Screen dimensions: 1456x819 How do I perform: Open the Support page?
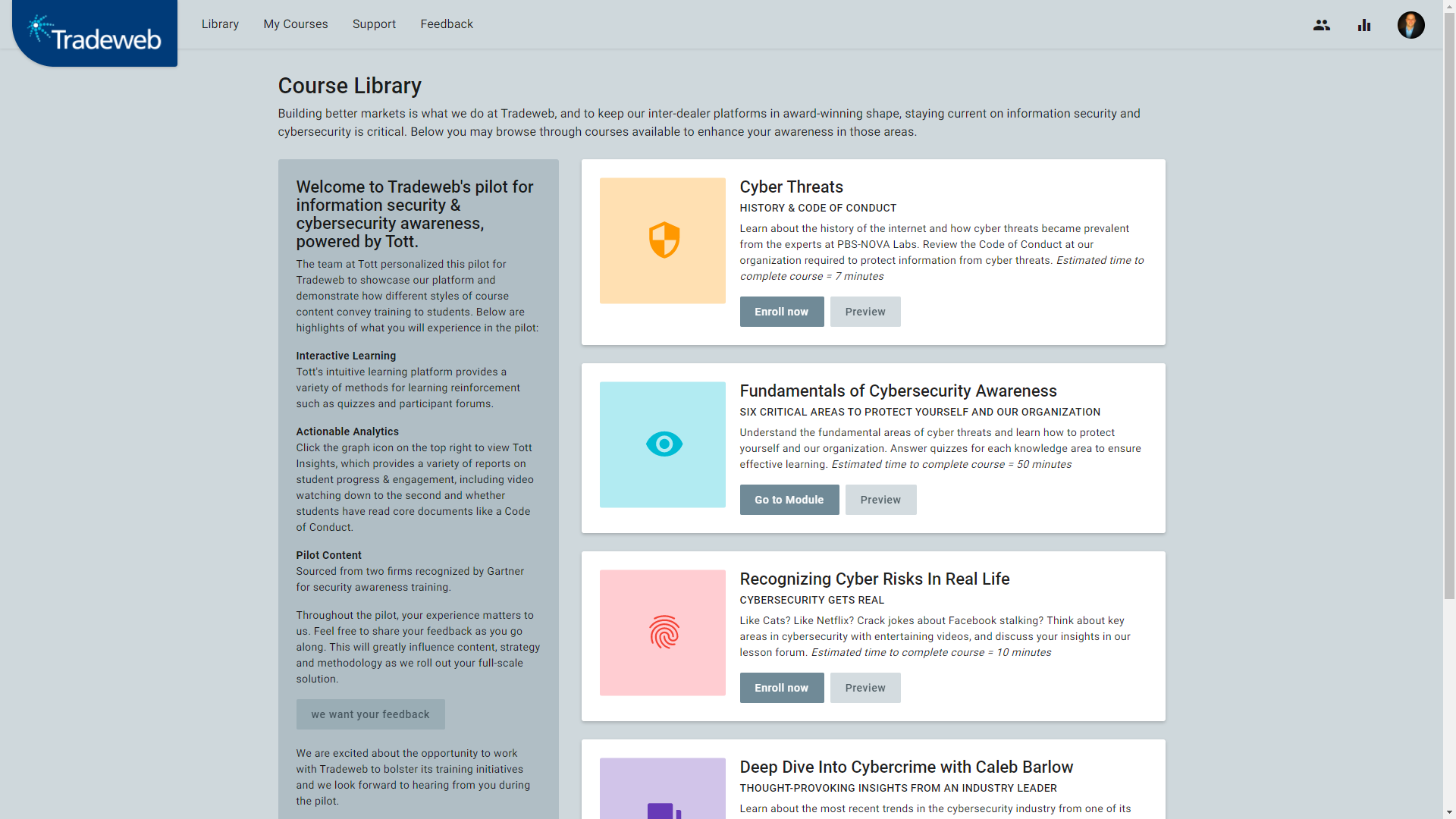pos(374,24)
